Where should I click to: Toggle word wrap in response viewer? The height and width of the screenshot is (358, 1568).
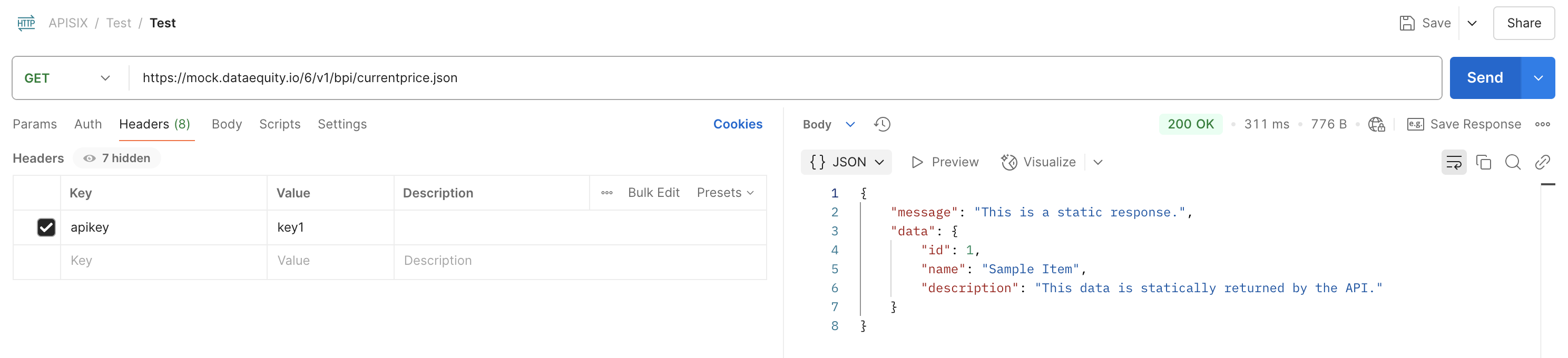pos(1454,162)
